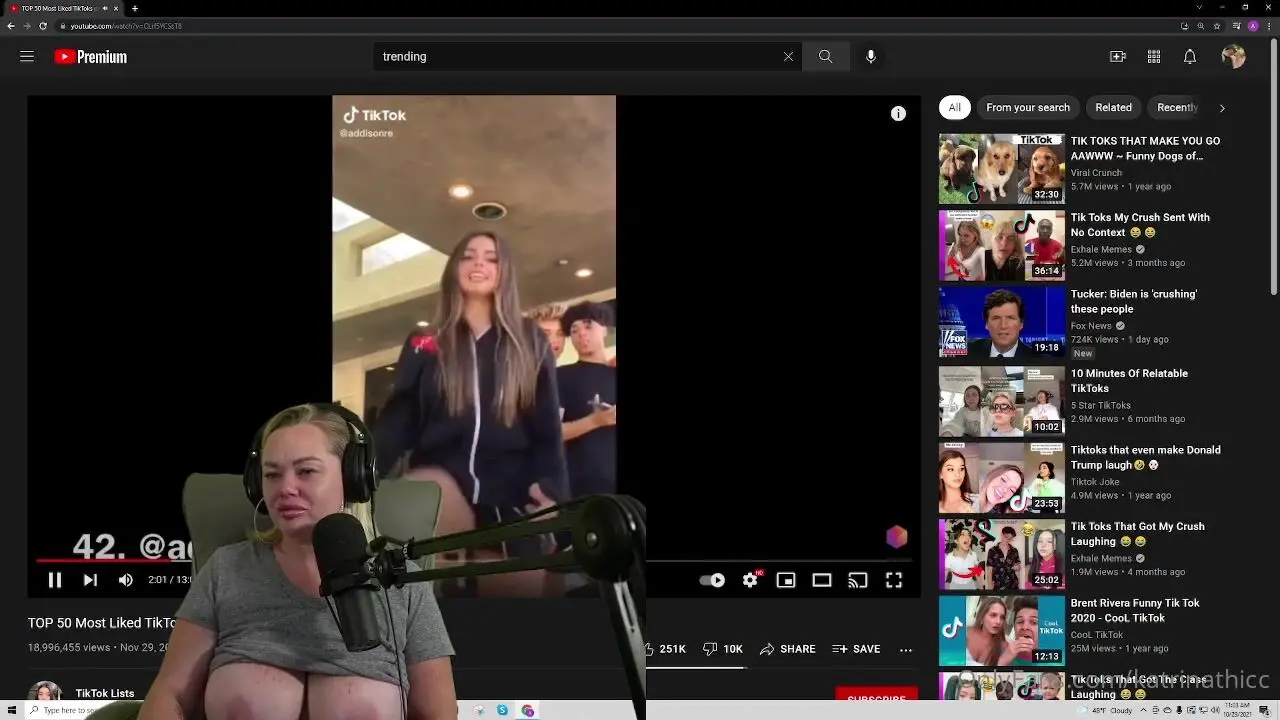Like the video with 251K likes
Image resolution: width=1280 pixels, height=720 pixels.
click(665, 649)
